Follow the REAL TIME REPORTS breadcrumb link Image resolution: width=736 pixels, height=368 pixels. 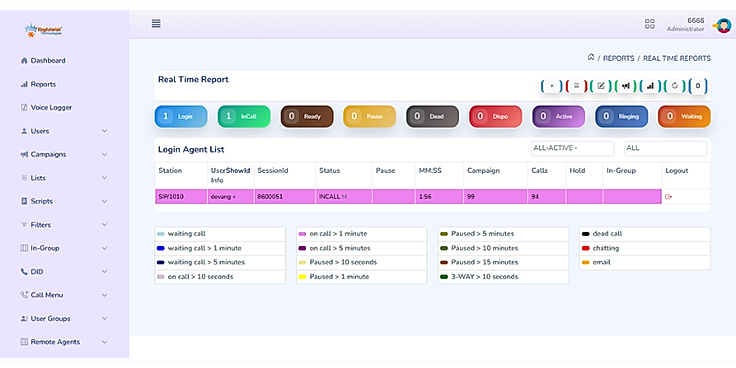click(x=677, y=58)
